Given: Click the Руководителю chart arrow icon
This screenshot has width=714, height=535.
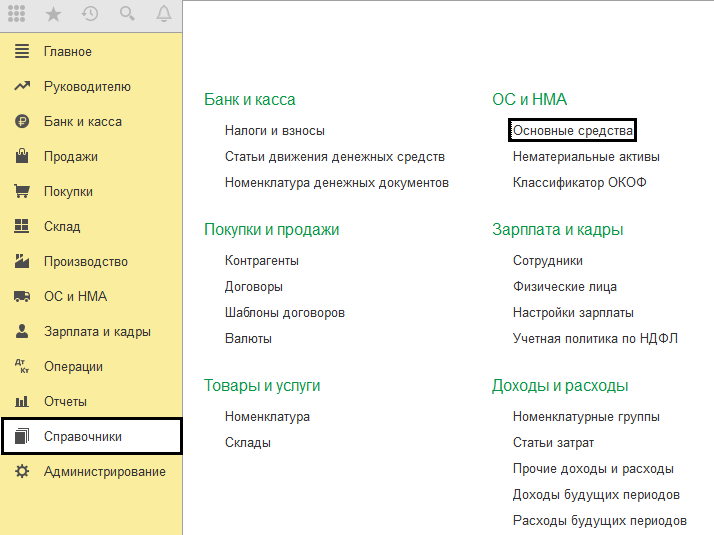Looking at the screenshot, I should pyautogui.click(x=22, y=86).
